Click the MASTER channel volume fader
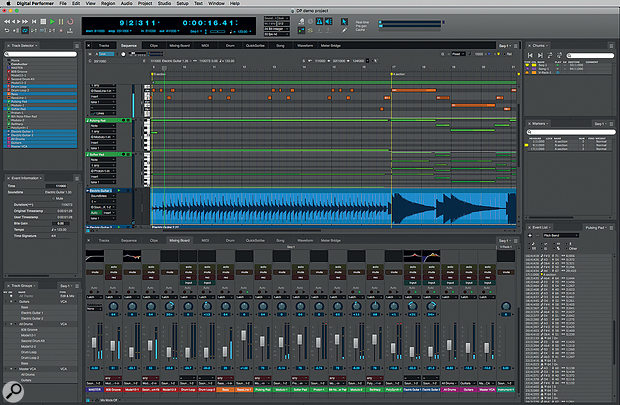 tap(94, 342)
